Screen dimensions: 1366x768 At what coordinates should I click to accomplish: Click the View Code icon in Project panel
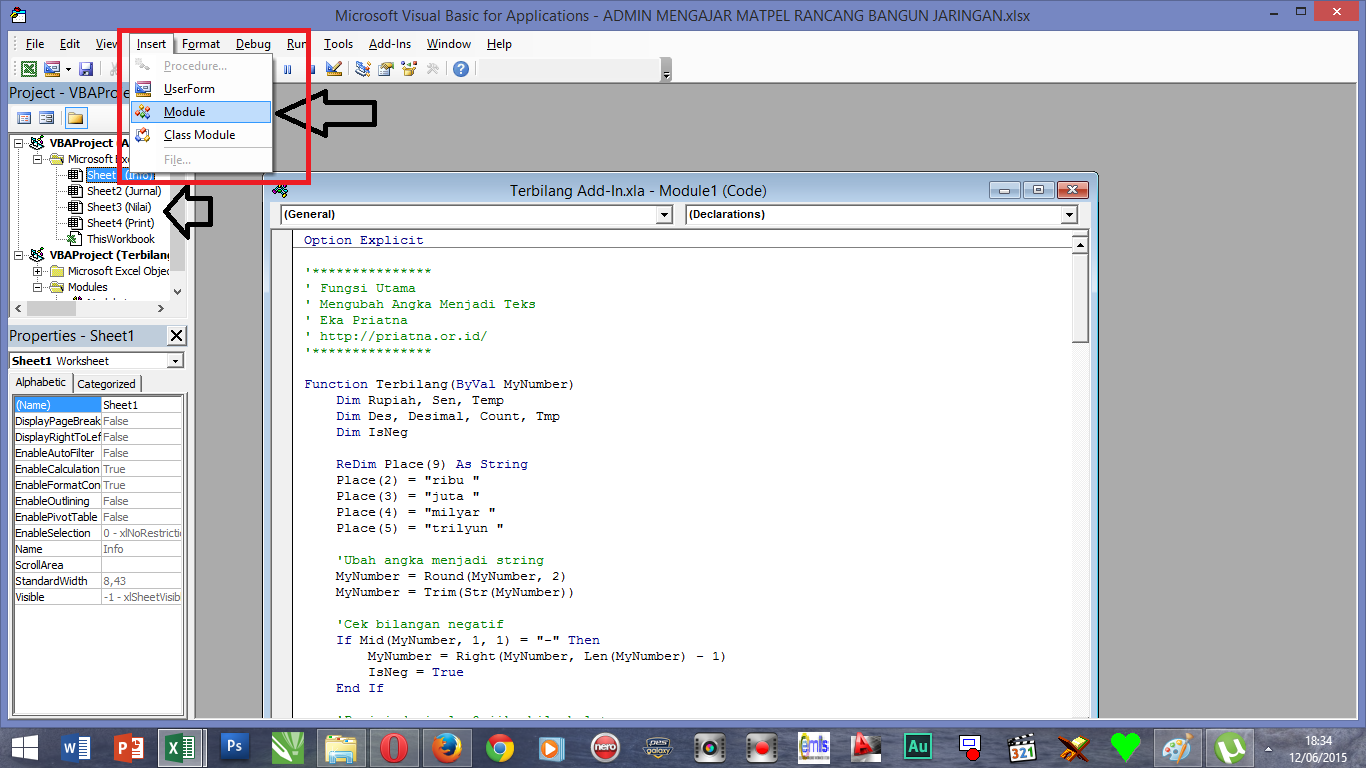tap(24, 118)
